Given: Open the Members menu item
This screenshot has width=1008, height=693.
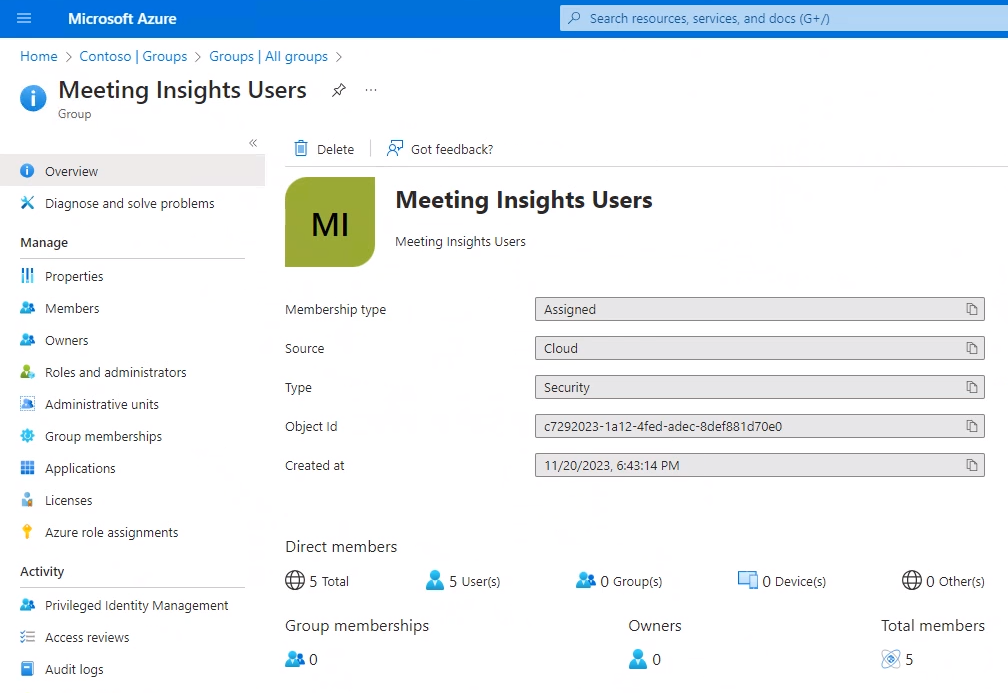Looking at the screenshot, I should 72,309.
